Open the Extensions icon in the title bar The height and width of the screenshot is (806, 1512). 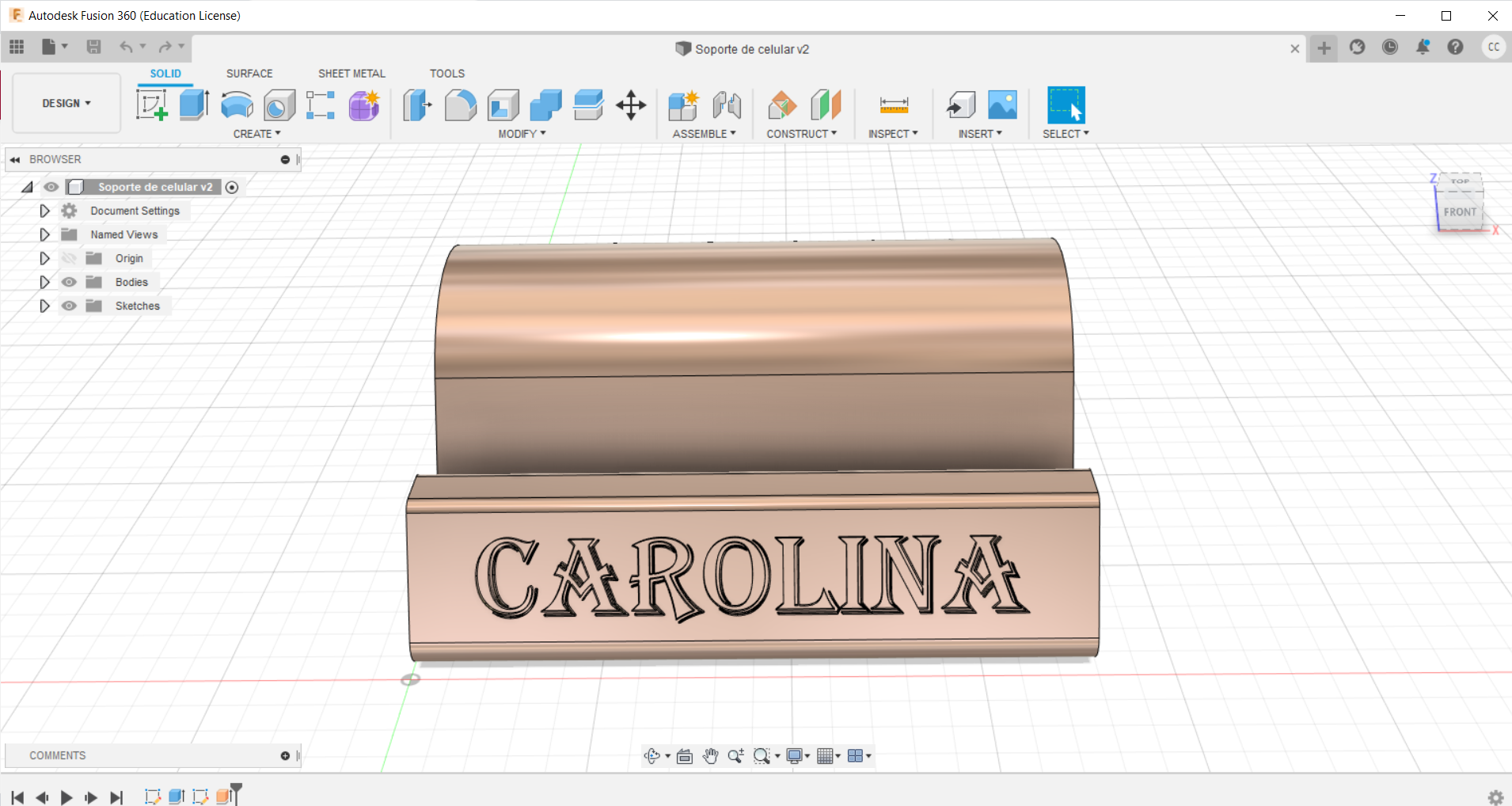1358,47
